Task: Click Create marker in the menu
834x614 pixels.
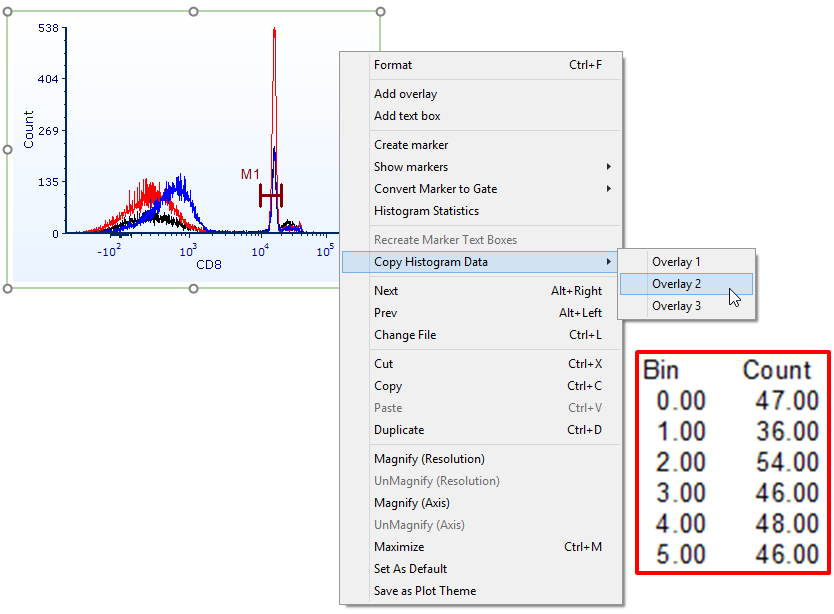Action: pyautogui.click(x=411, y=145)
